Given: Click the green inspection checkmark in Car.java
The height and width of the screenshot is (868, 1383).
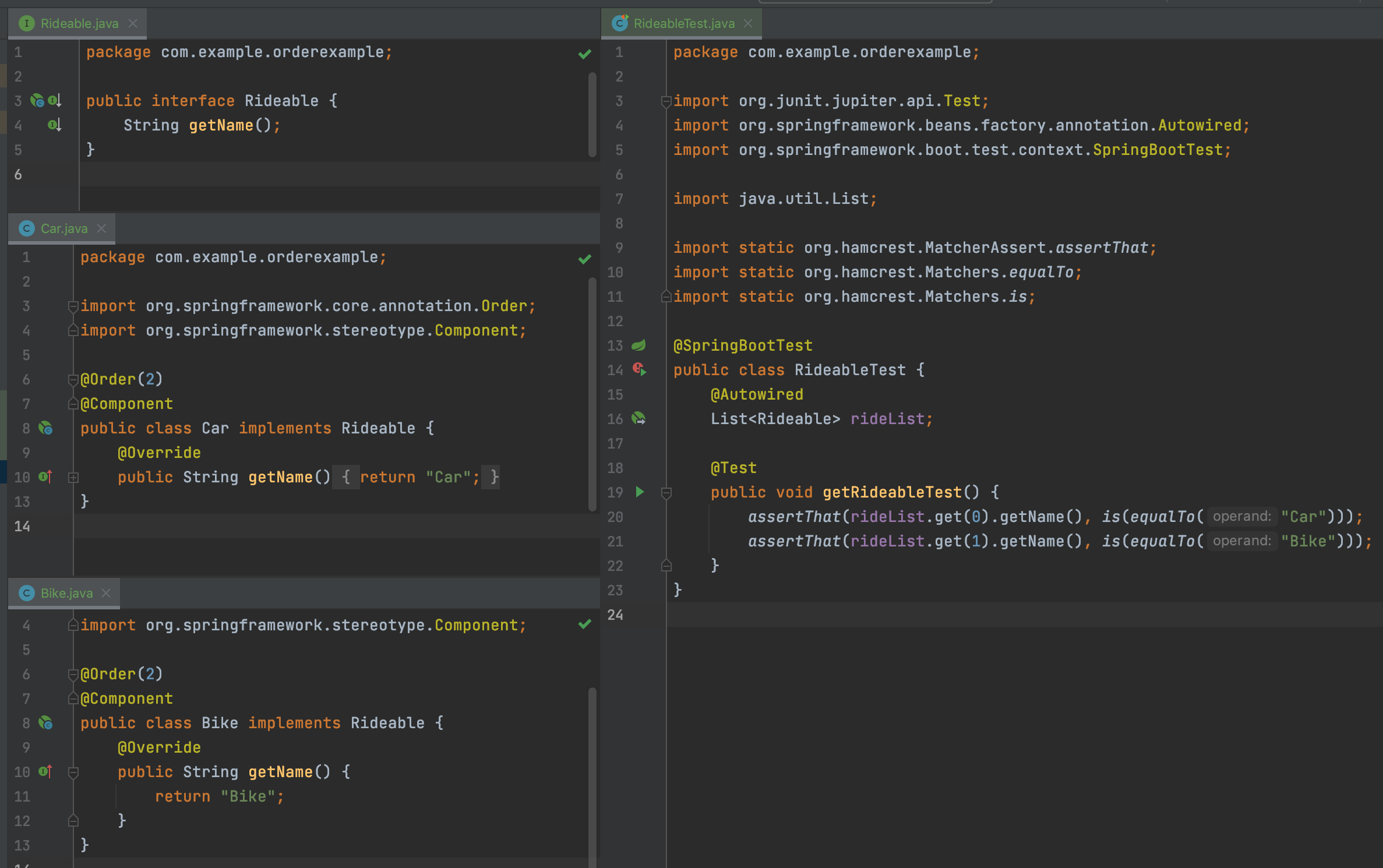Looking at the screenshot, I should point(584,259).
